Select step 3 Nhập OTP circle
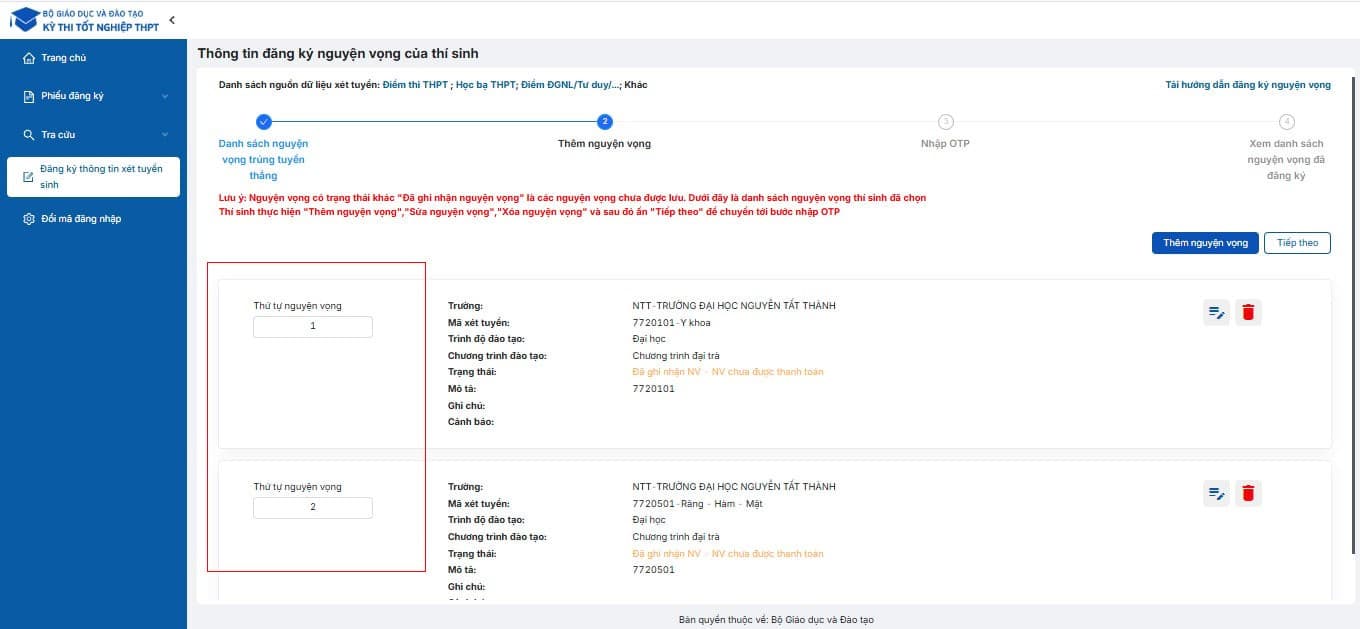Screen dimensions: 1360x629 point(945,122)
